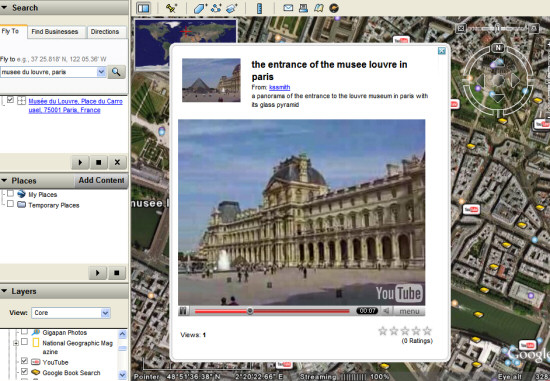Disable the YouTube layer checkbox
The image size is (550, 381).
pos(24,361)
